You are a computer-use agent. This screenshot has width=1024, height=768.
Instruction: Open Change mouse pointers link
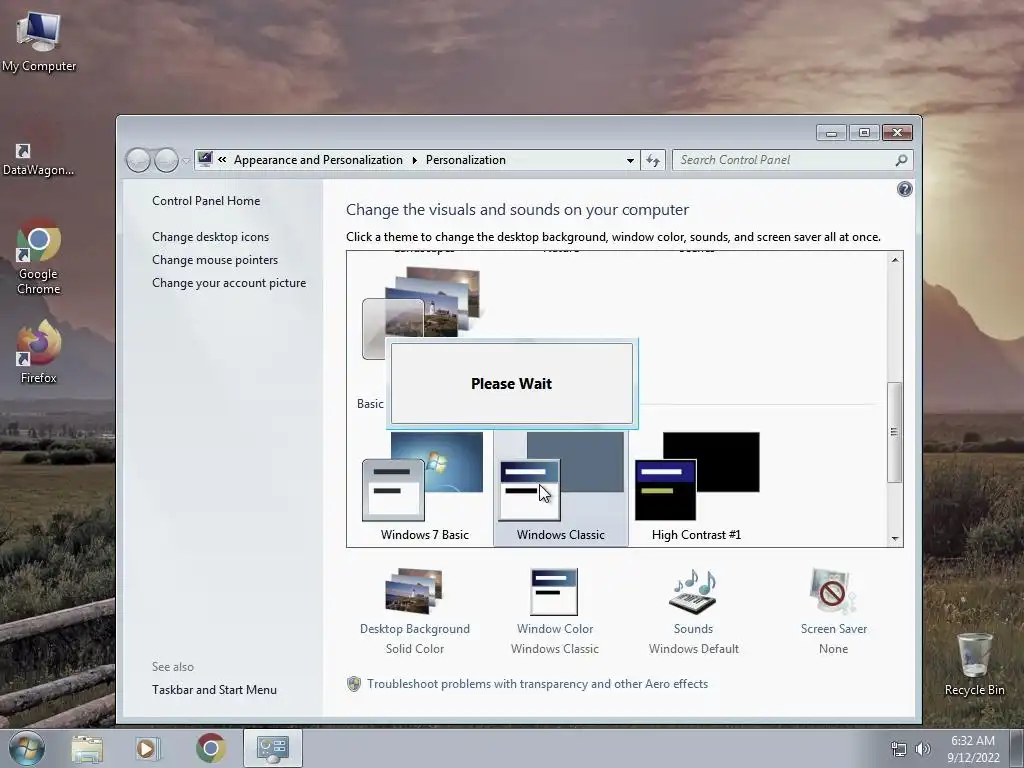(215, 259)
